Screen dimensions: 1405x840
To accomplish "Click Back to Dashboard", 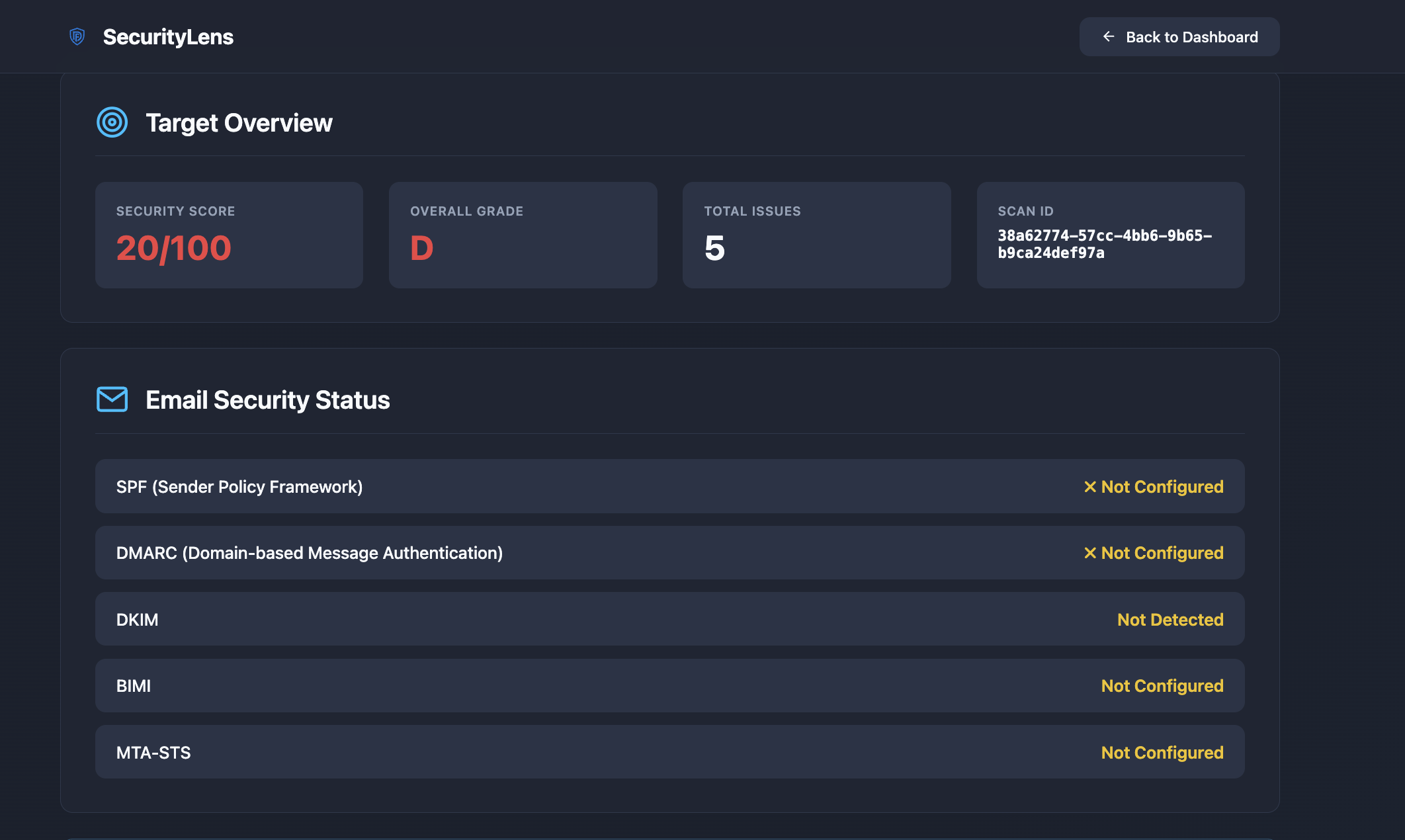I will point(1179,37).
